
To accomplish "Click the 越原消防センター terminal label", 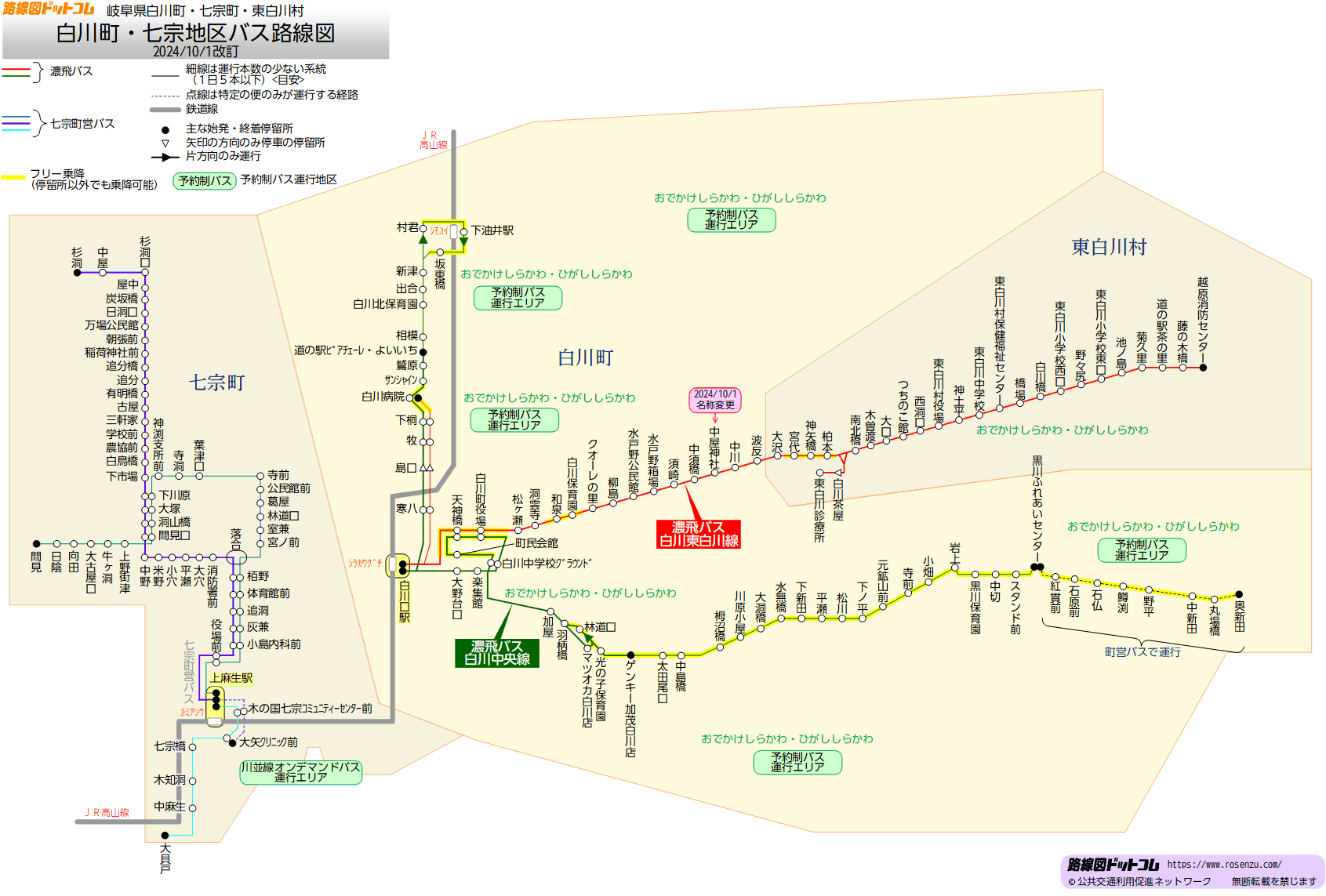I will pyautogui.click(x=1203, y=317).
